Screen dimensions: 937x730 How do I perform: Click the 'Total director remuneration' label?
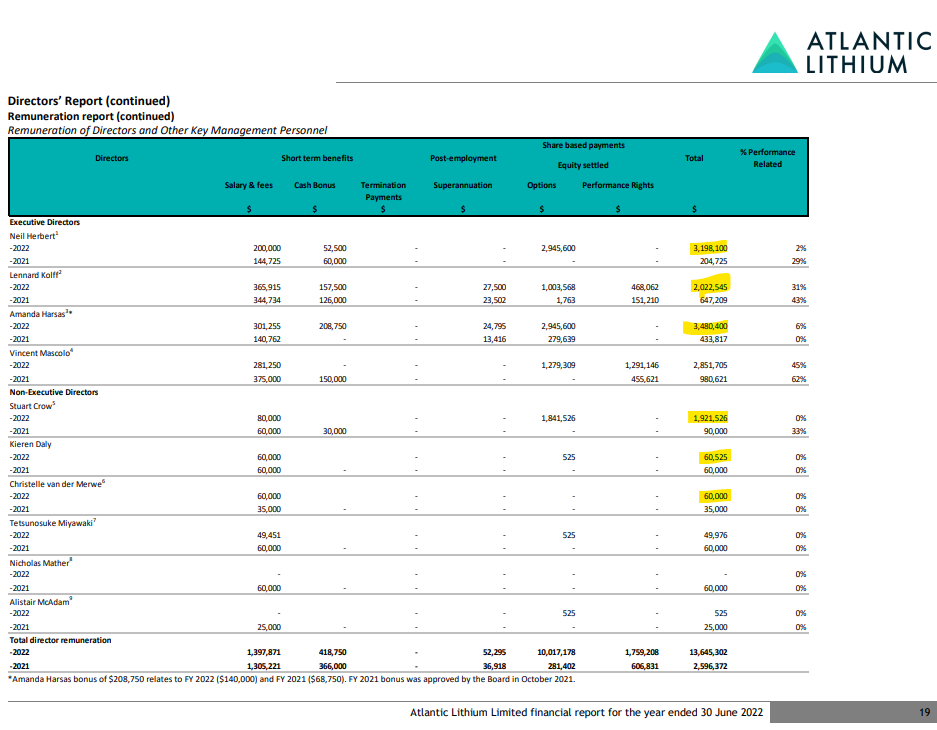coord(60,640)
